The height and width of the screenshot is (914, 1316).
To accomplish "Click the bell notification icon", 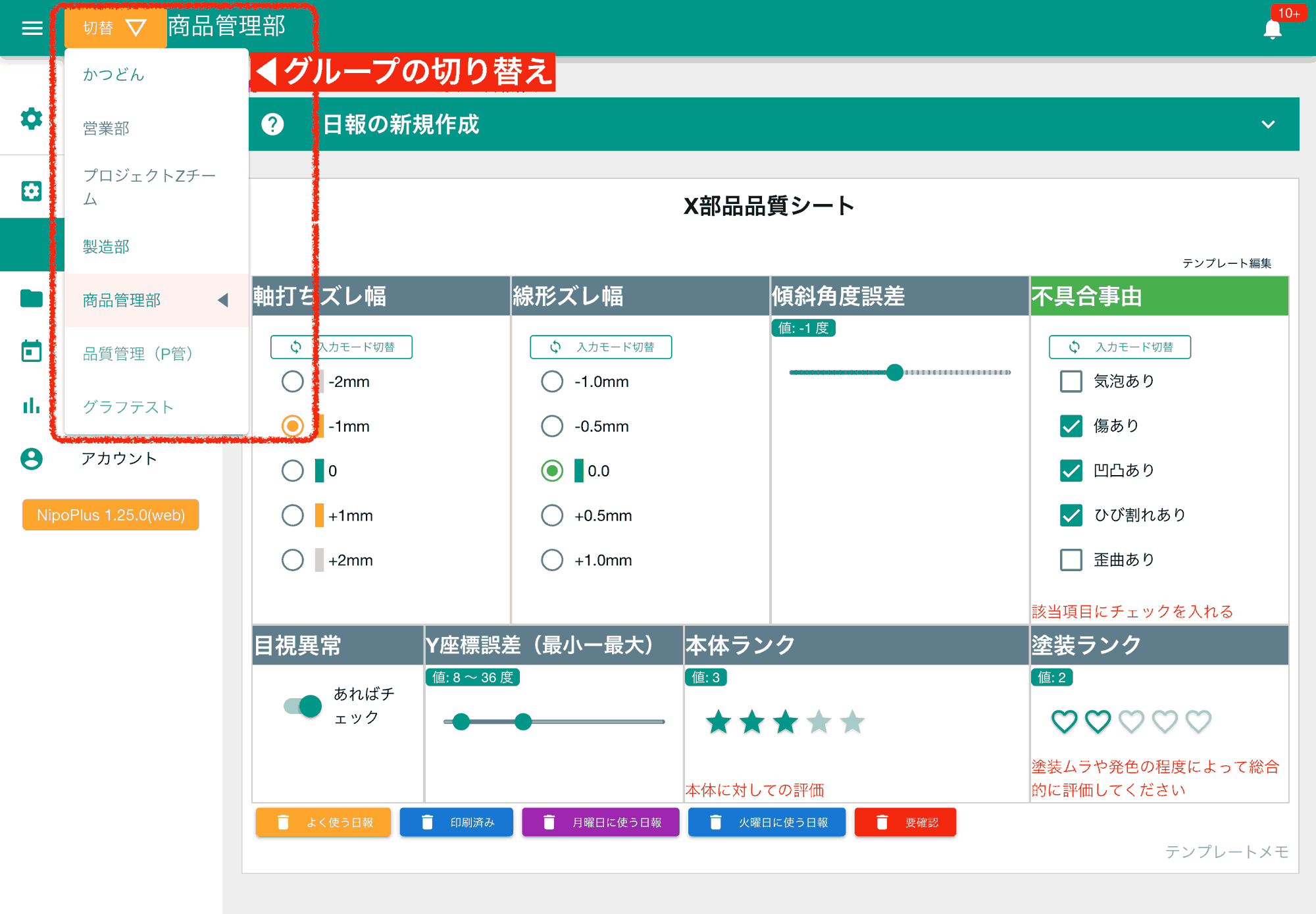I will tap(1273, 28).
